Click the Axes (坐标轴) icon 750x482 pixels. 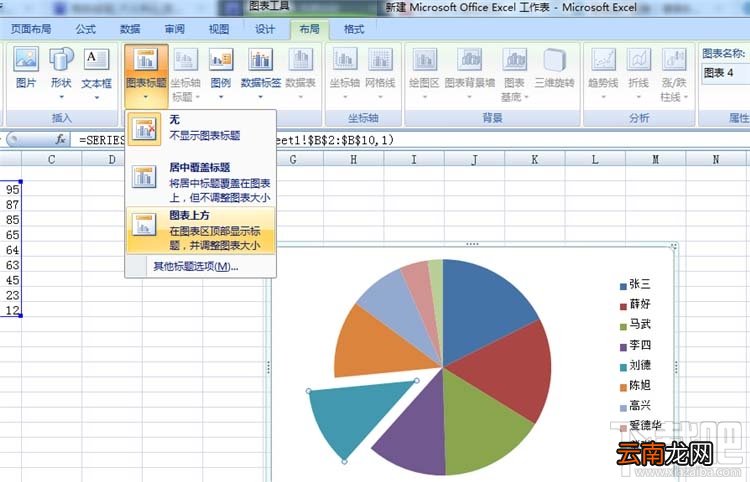pos(344,59)
